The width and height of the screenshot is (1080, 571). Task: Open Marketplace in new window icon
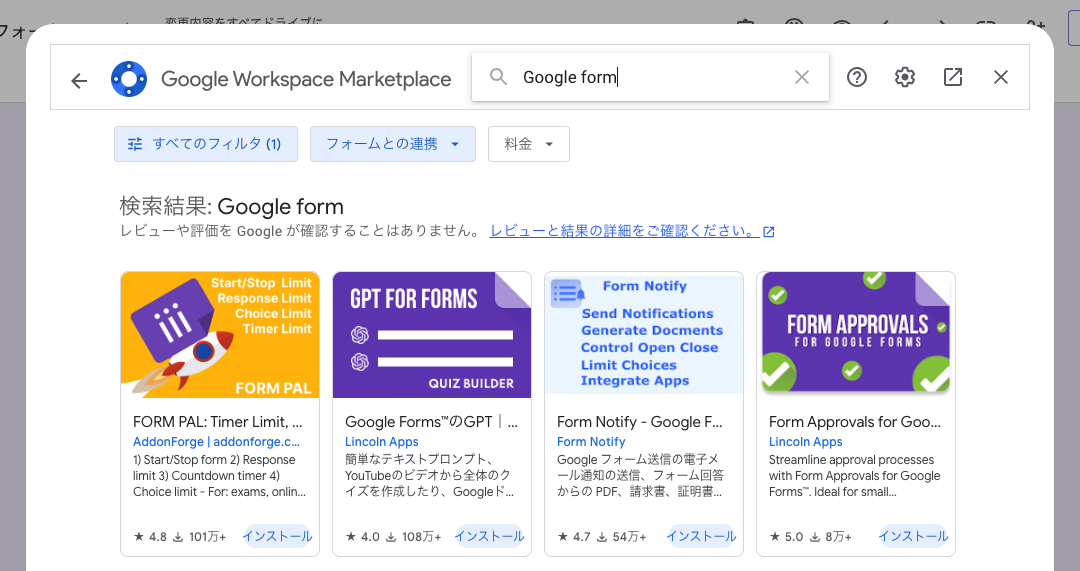(953, 77)
